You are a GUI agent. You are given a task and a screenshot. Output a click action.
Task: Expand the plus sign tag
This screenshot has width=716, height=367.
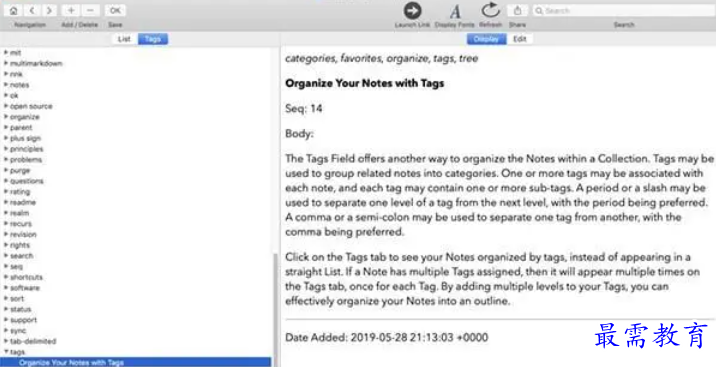(x=6, y=138)
